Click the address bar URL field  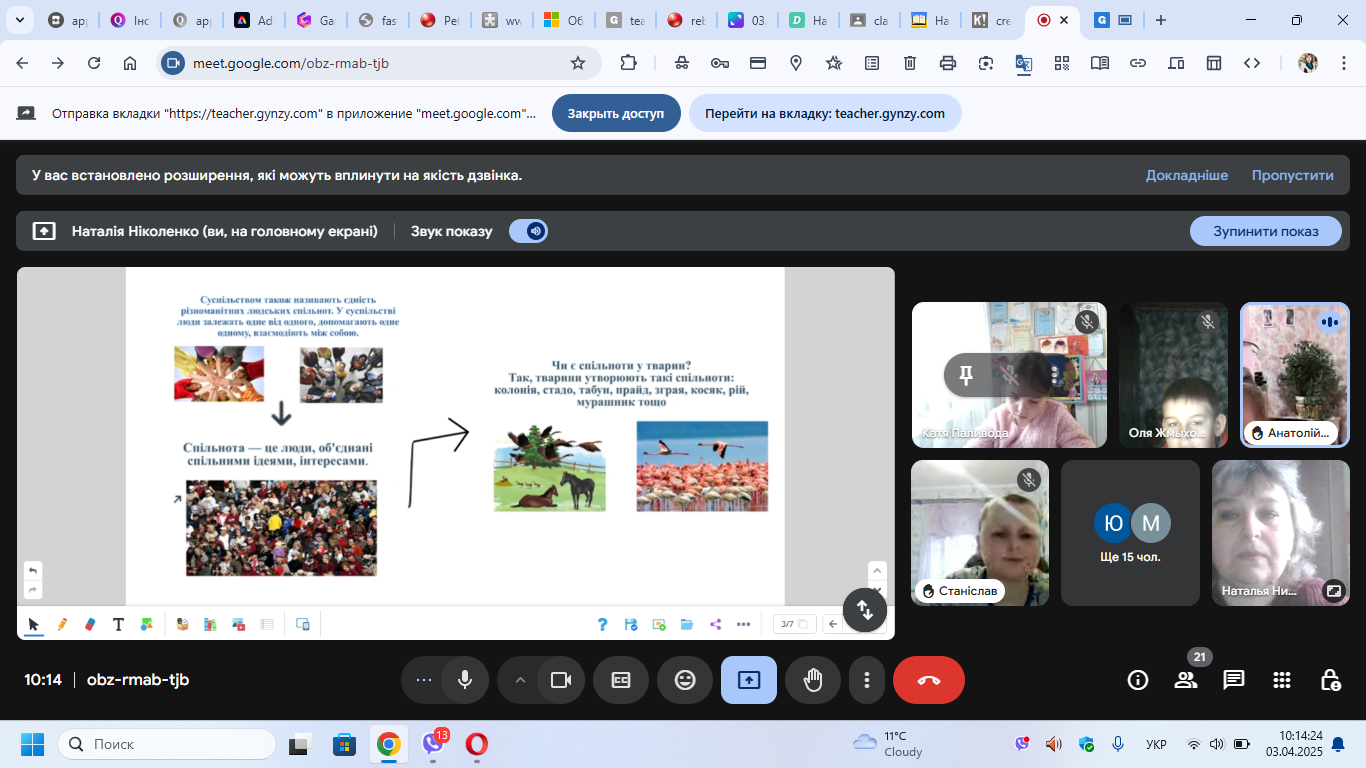point(377,63)
